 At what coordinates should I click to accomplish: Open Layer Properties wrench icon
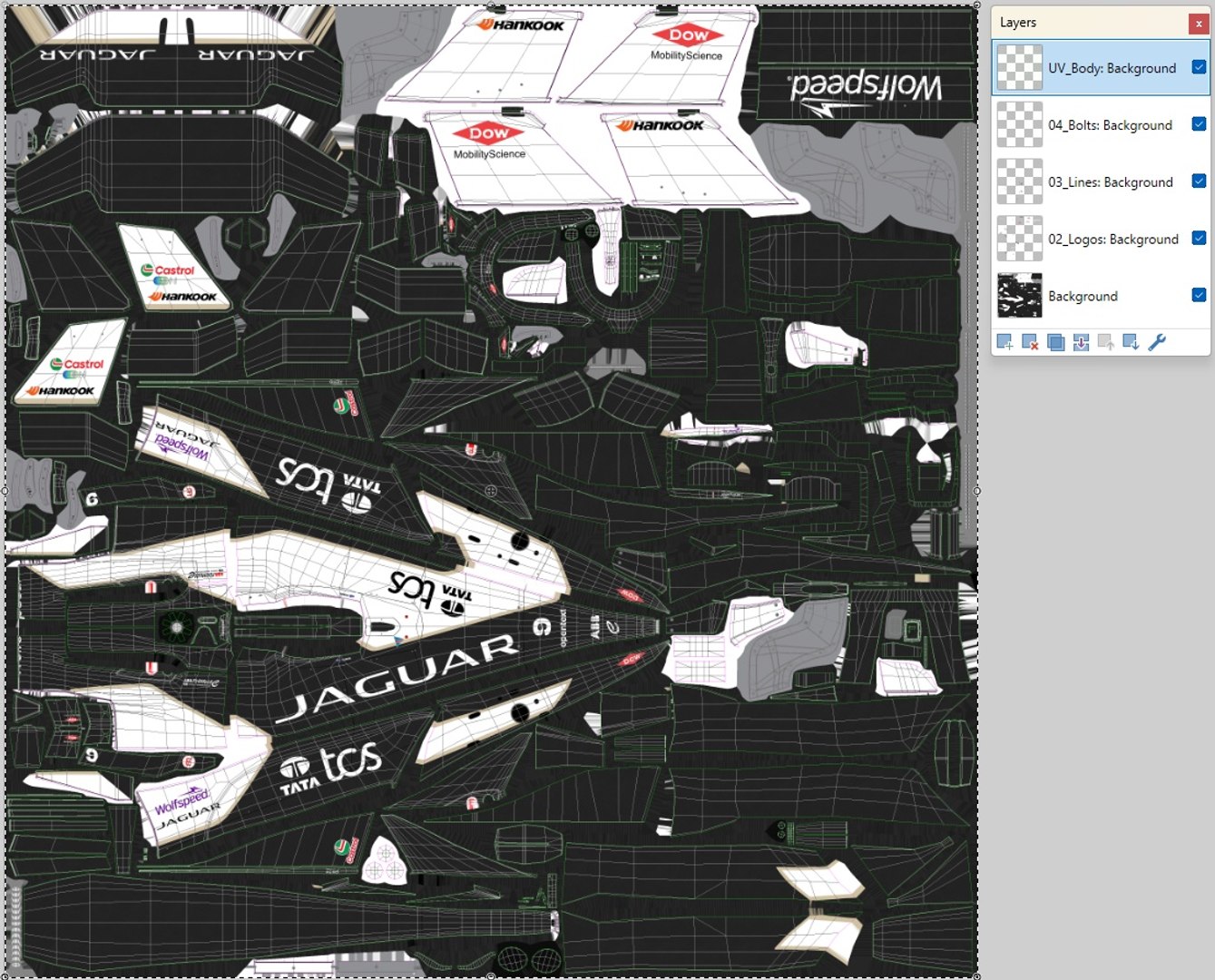coord(1157,342)
